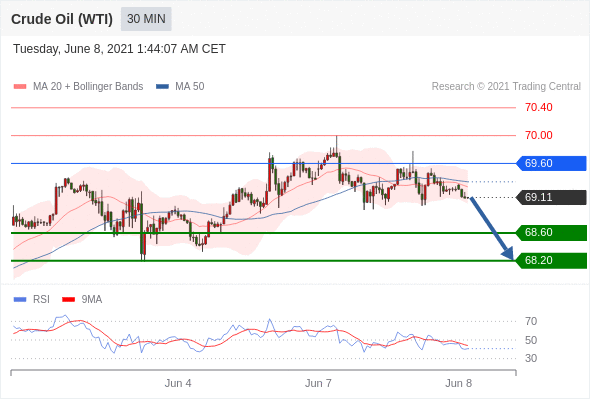Click the Jun 7 date axis label
Viewport: 590px width, 400px height.
318,383
